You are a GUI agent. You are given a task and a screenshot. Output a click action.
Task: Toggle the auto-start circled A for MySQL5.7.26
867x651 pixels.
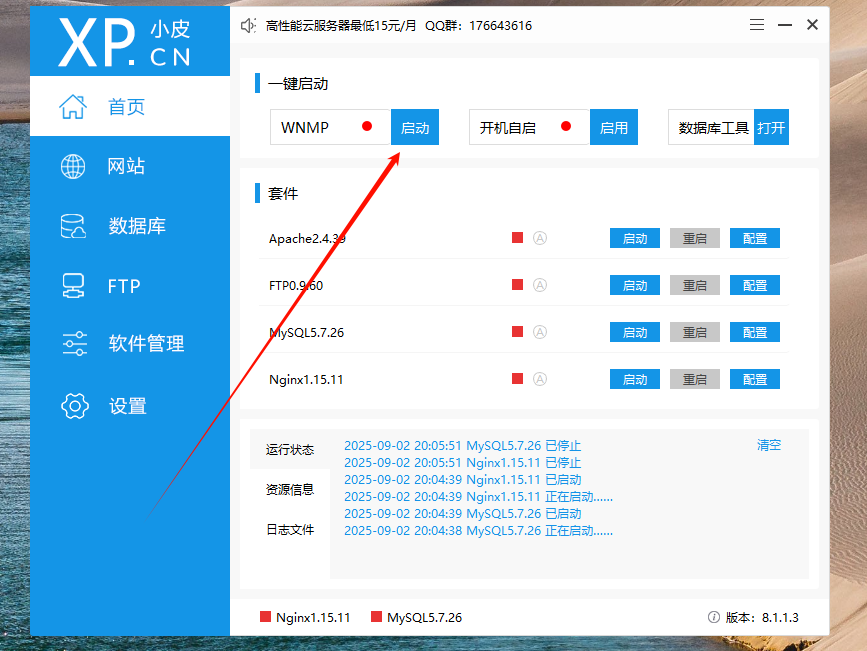coord(540,332)
